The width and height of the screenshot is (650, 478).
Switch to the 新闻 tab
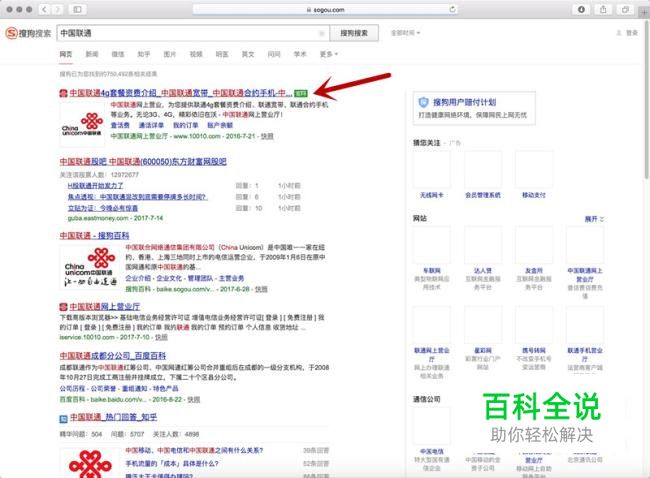tap(92, 54)
